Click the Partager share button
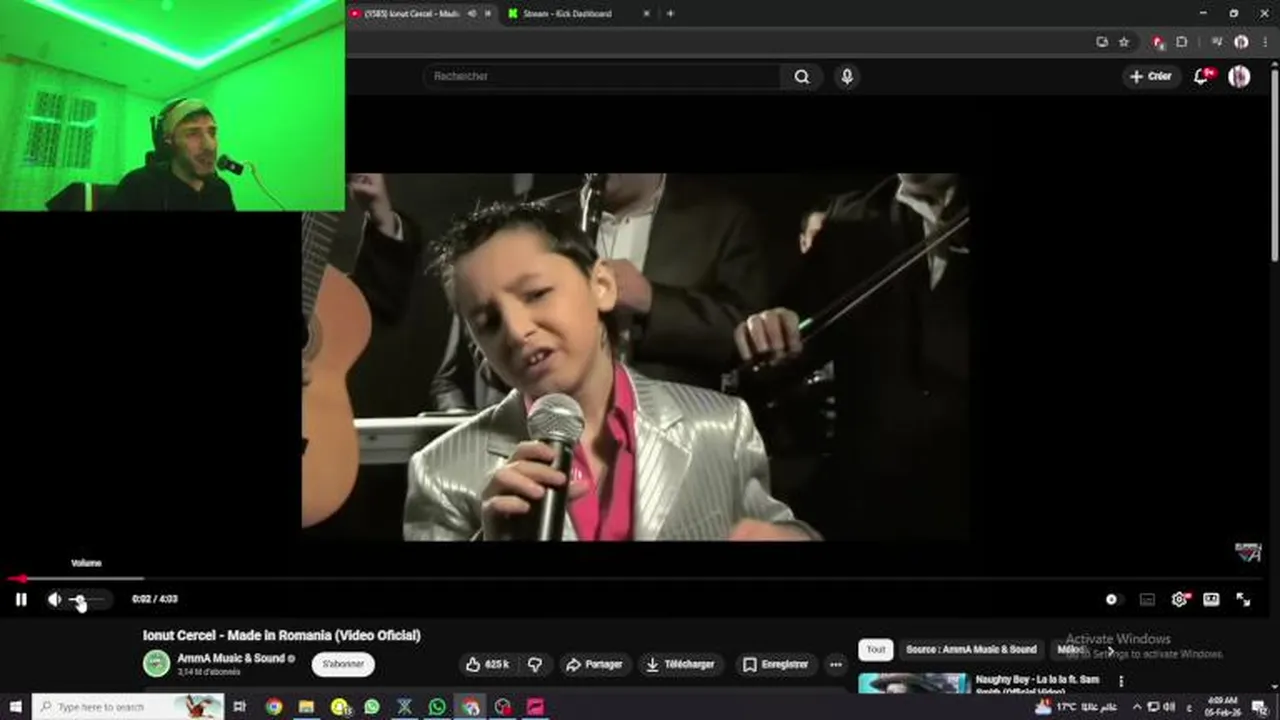The height and width of the screenshot is (720, 1280). (594, 664)
